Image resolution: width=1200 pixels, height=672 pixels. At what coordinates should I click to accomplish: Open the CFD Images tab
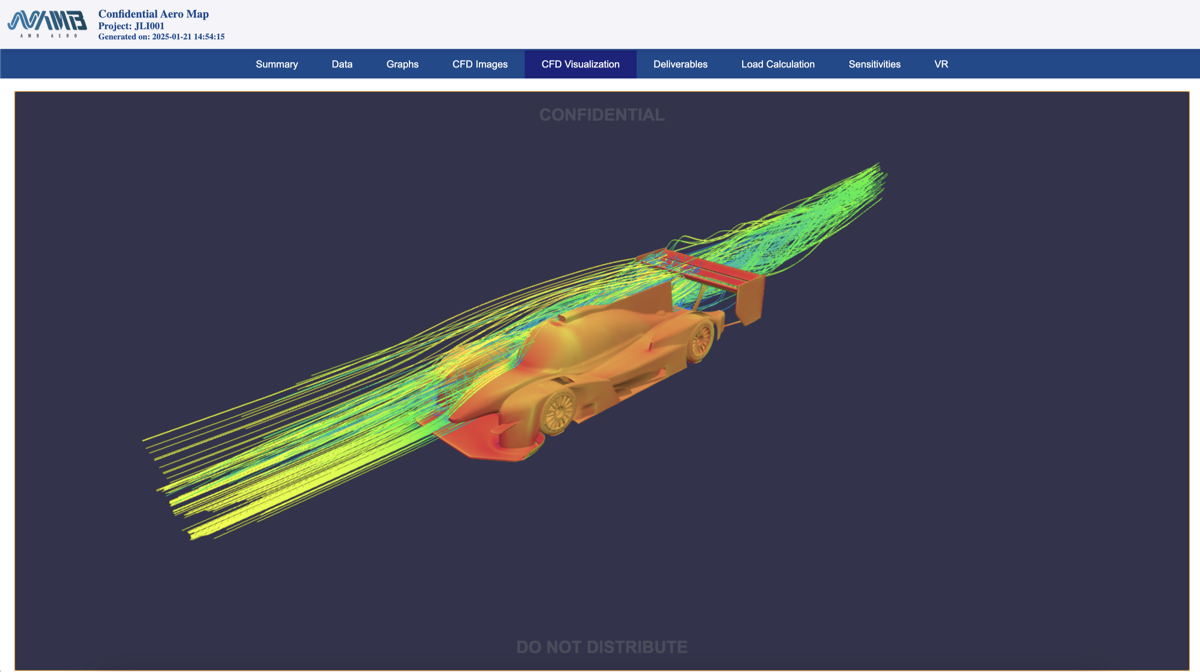[x=479, y=63]
